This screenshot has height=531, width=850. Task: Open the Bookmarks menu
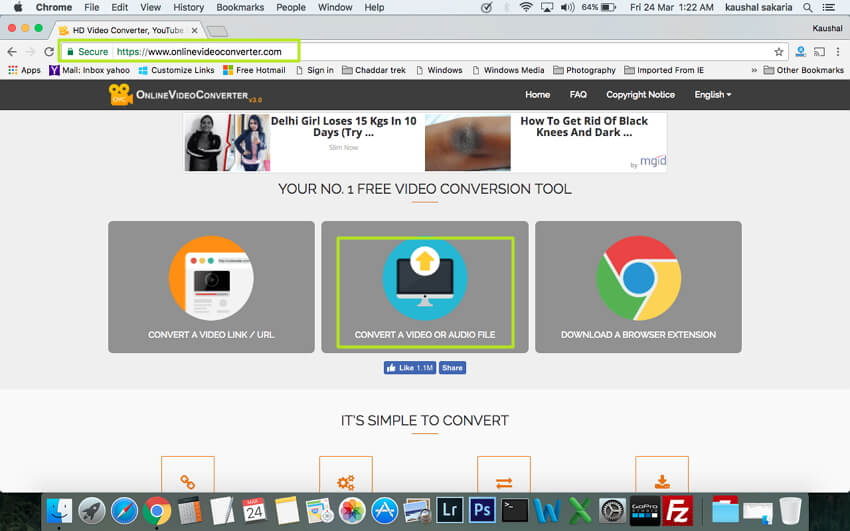tap(240, 7)
